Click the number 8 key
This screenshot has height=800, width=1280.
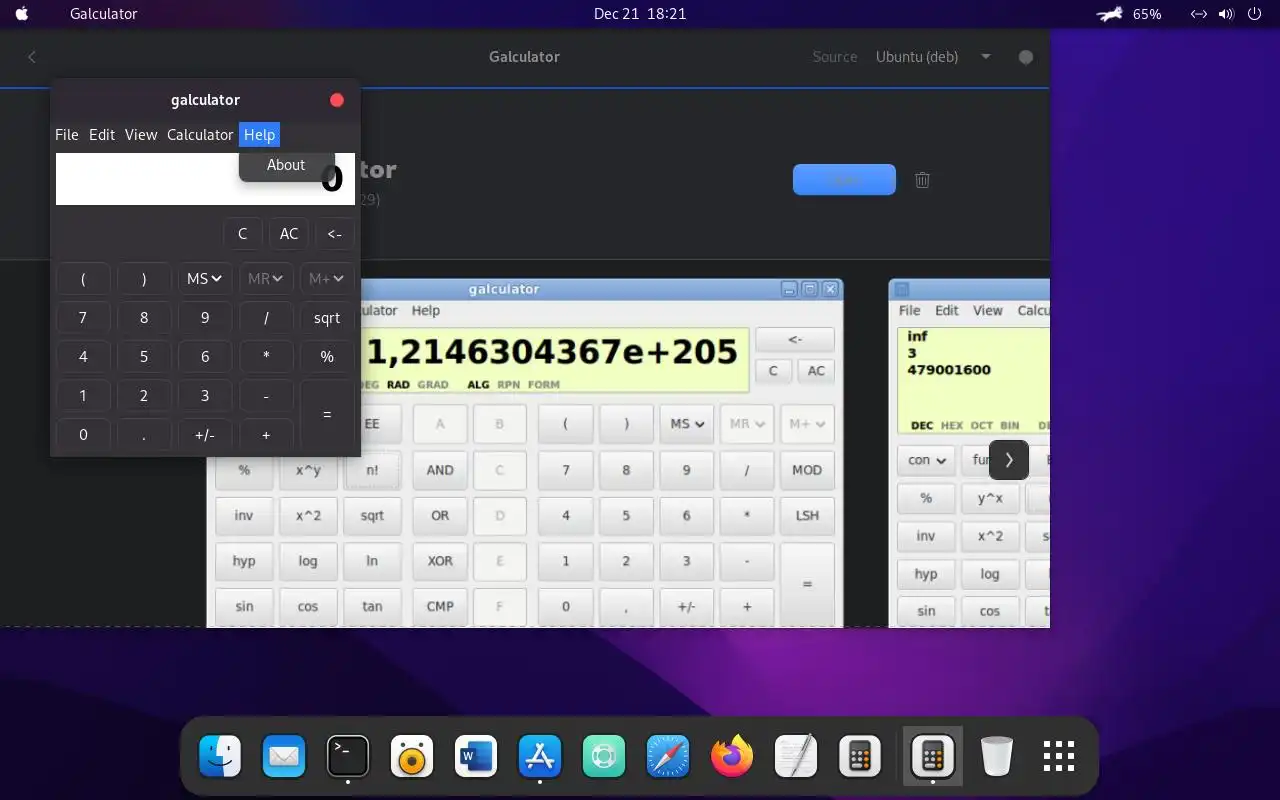tap(144, 318)
